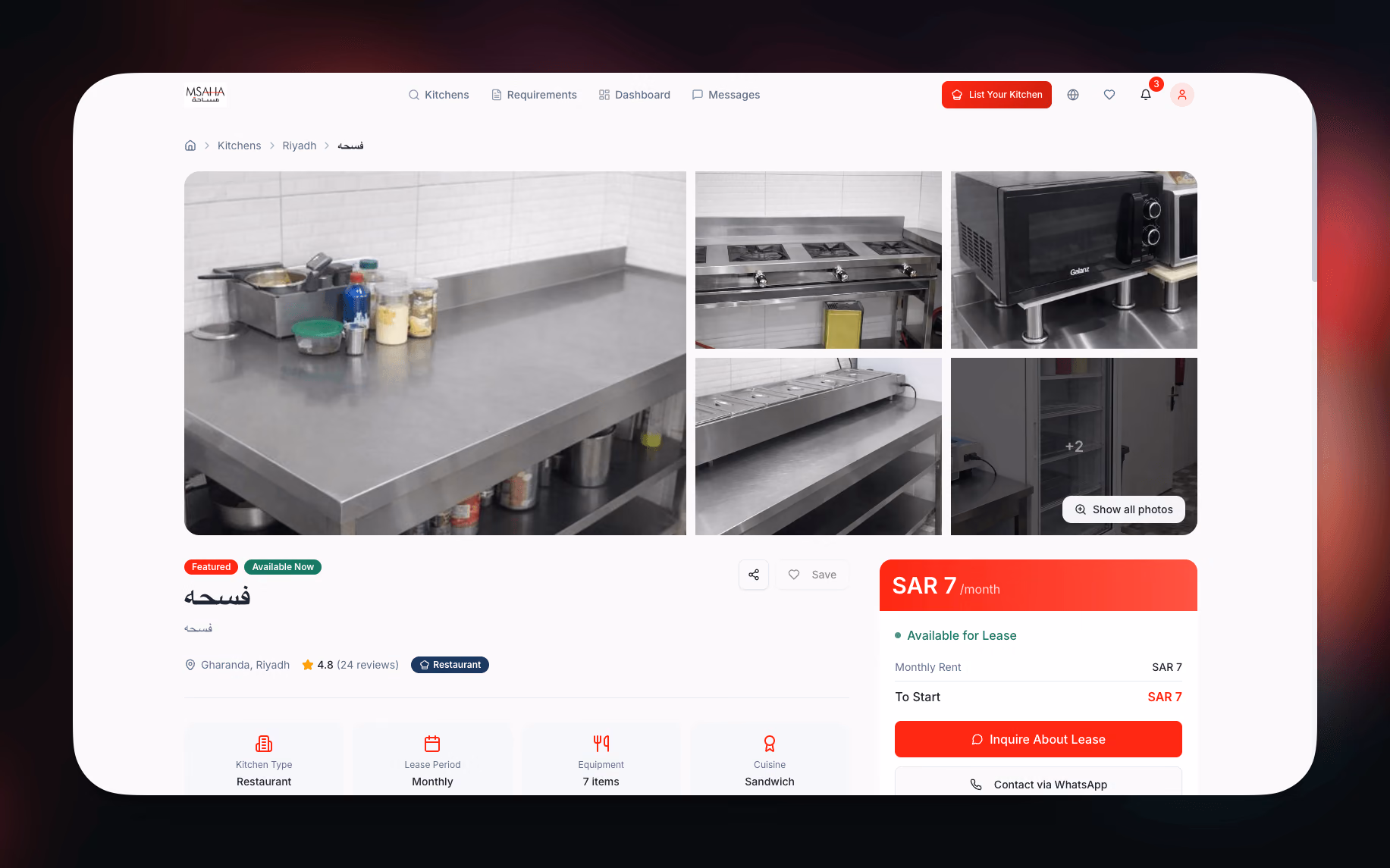Go to the Dashboard nav item
This screenshot has width=1390, height=868.
(x=635, y=95)
